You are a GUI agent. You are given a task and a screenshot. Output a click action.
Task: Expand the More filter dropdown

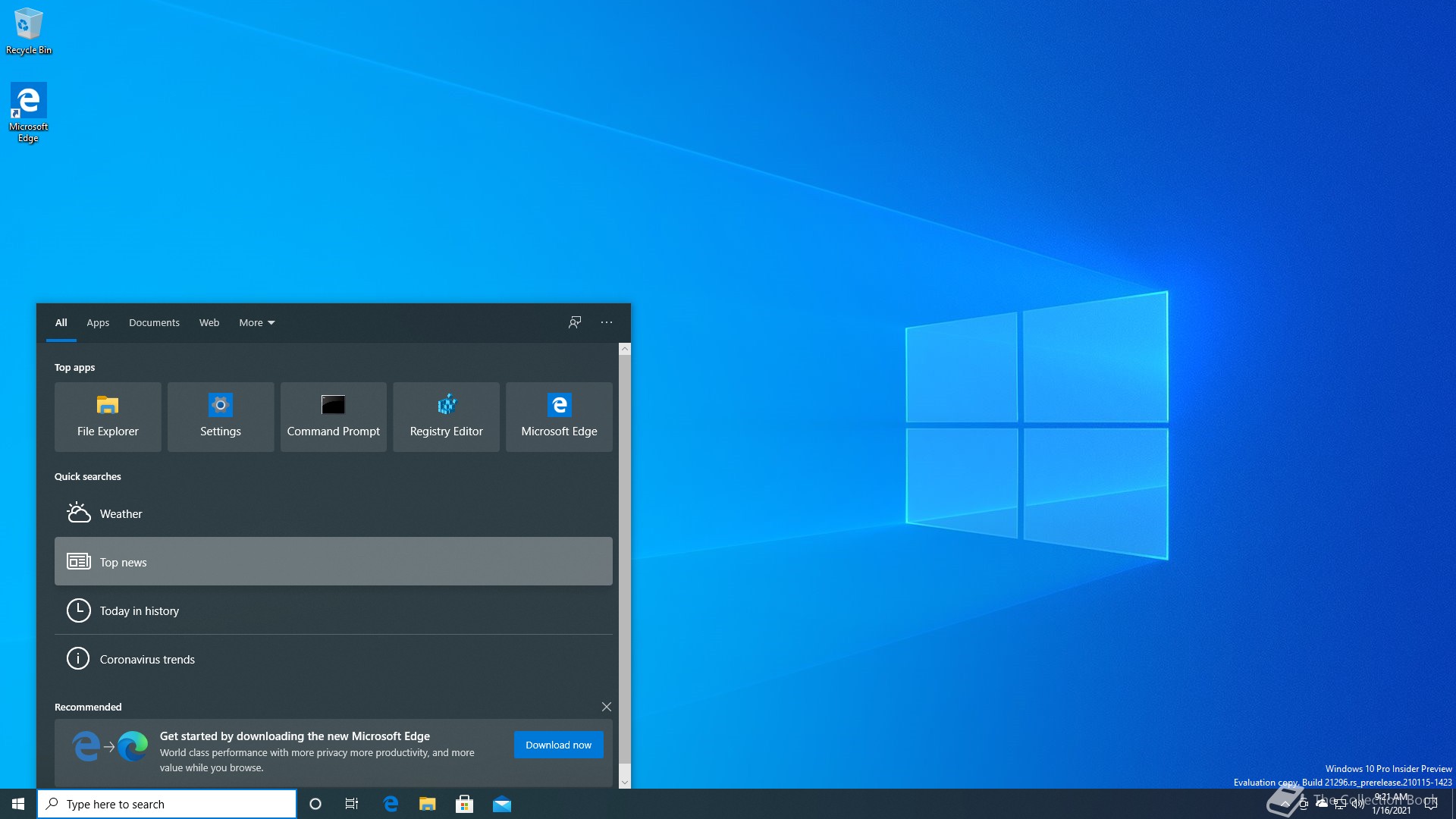click(x=257, y=322)
